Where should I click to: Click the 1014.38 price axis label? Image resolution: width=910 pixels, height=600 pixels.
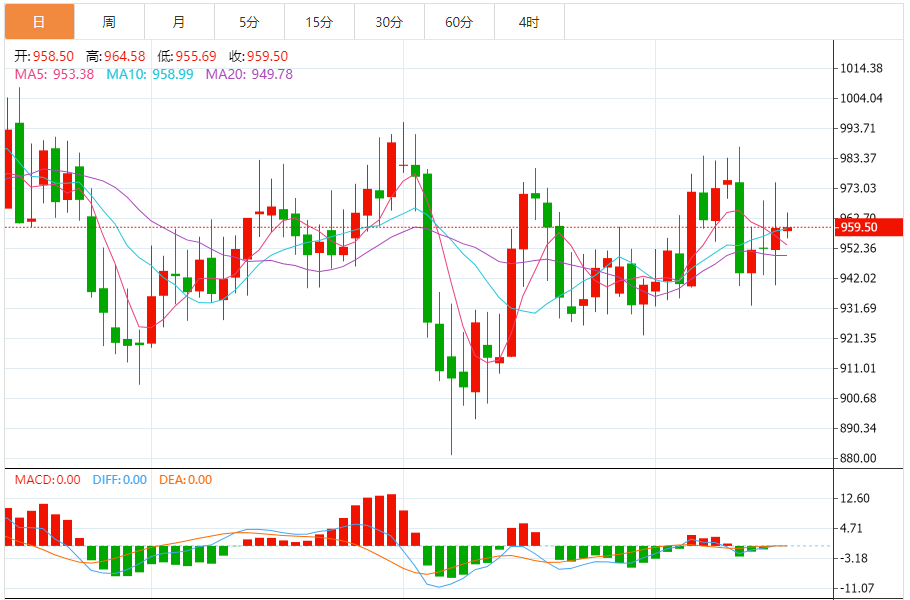(861, 68)
